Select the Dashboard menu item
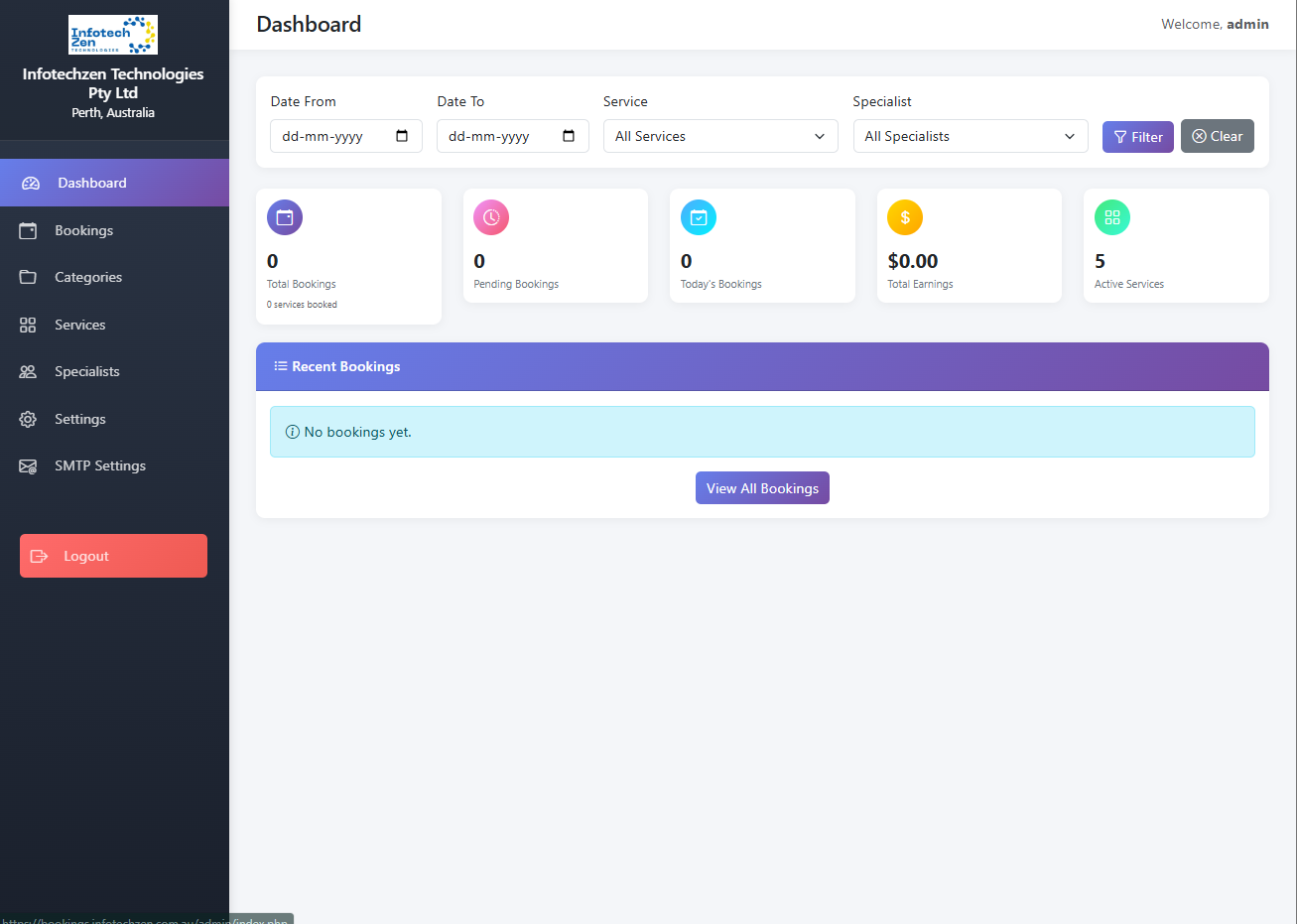The height and width of the screenshot is (924, 1297). pyautogui.click(x=92, y=182)
